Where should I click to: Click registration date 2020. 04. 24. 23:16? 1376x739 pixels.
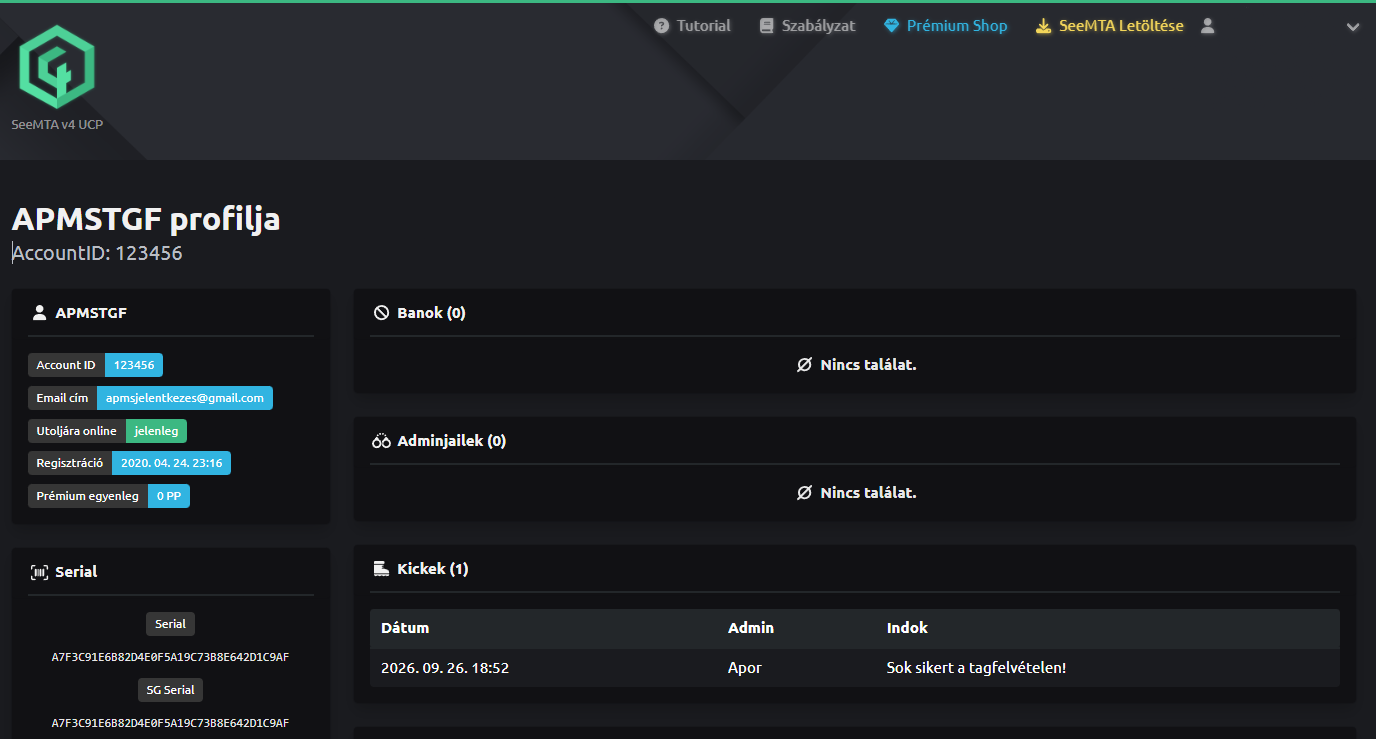tap(171, 463)
